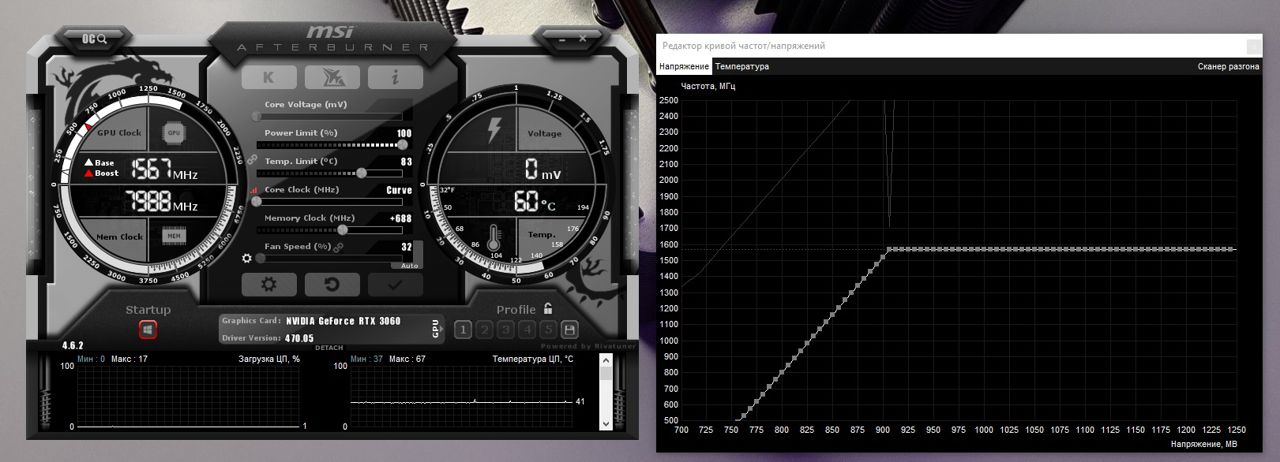Screen dimensions: 1280x462
Task: Adjust the Temp. Limit slider
Action: (329, 172)
